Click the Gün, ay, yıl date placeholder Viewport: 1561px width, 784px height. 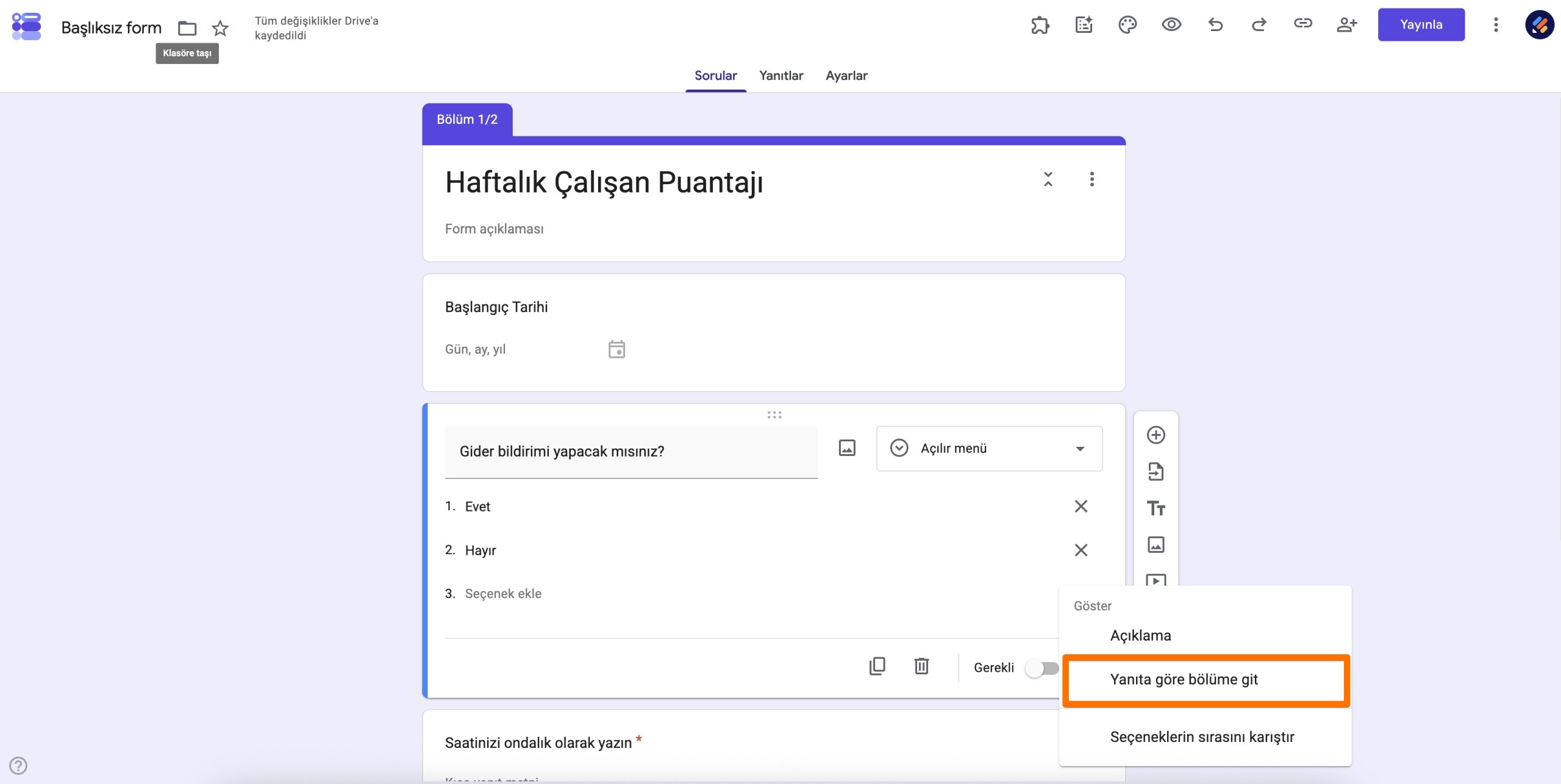click(x=475, y=349)
